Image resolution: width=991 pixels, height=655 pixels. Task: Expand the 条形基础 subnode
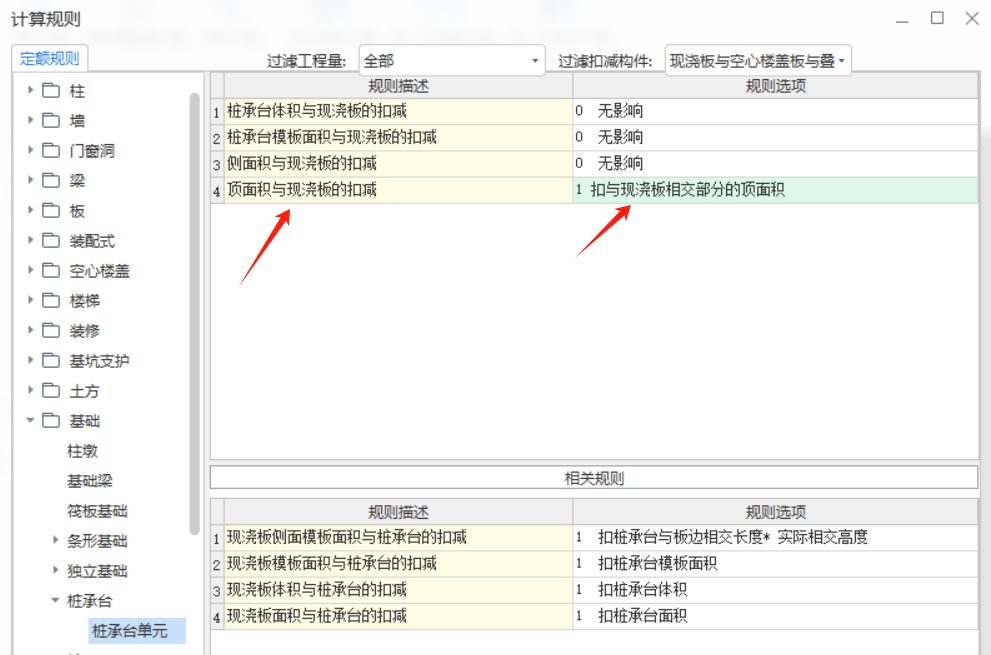click(55, 541)
